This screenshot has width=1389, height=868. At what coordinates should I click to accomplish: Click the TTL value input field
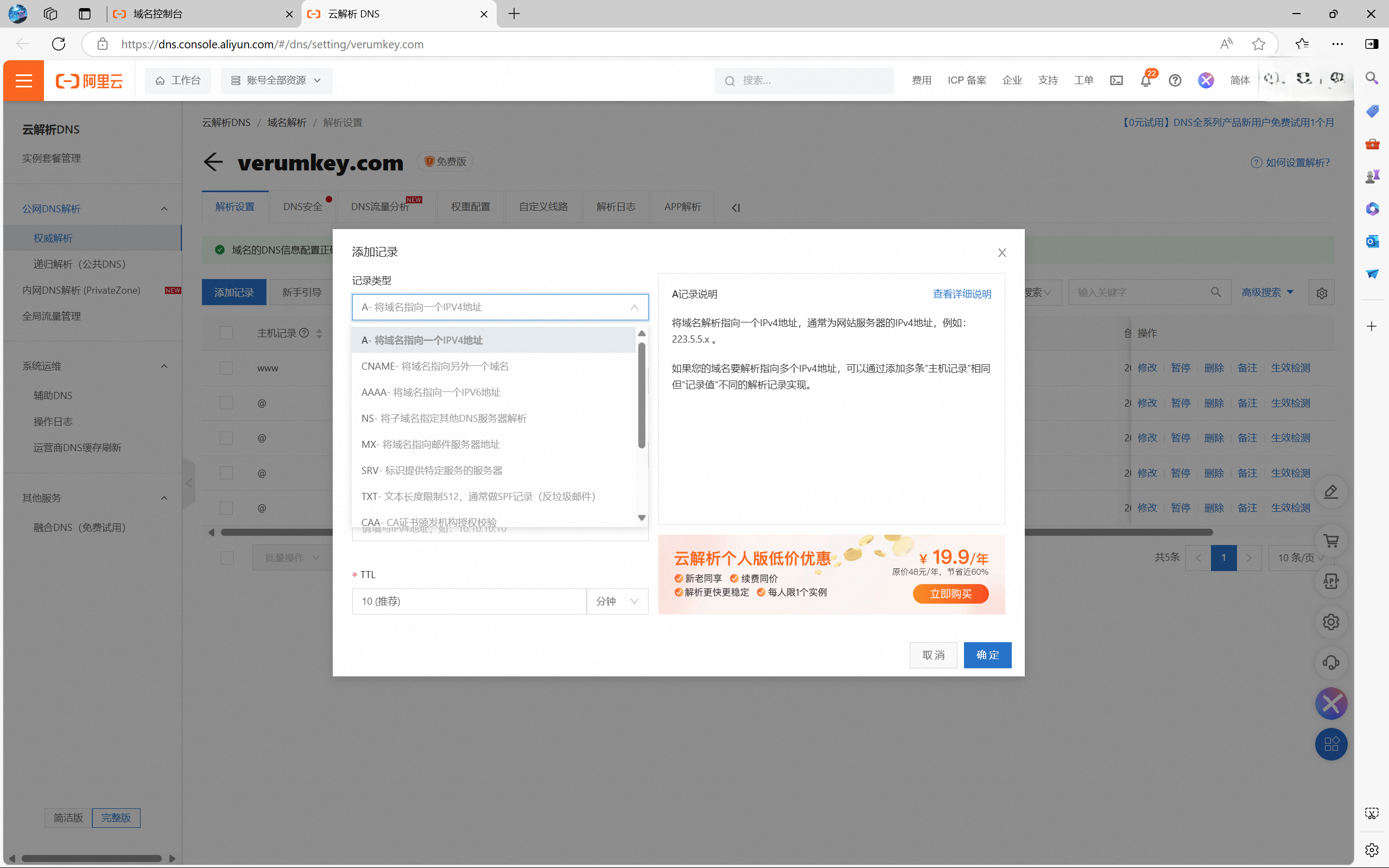pyautogui.click(x=469, y=601)
